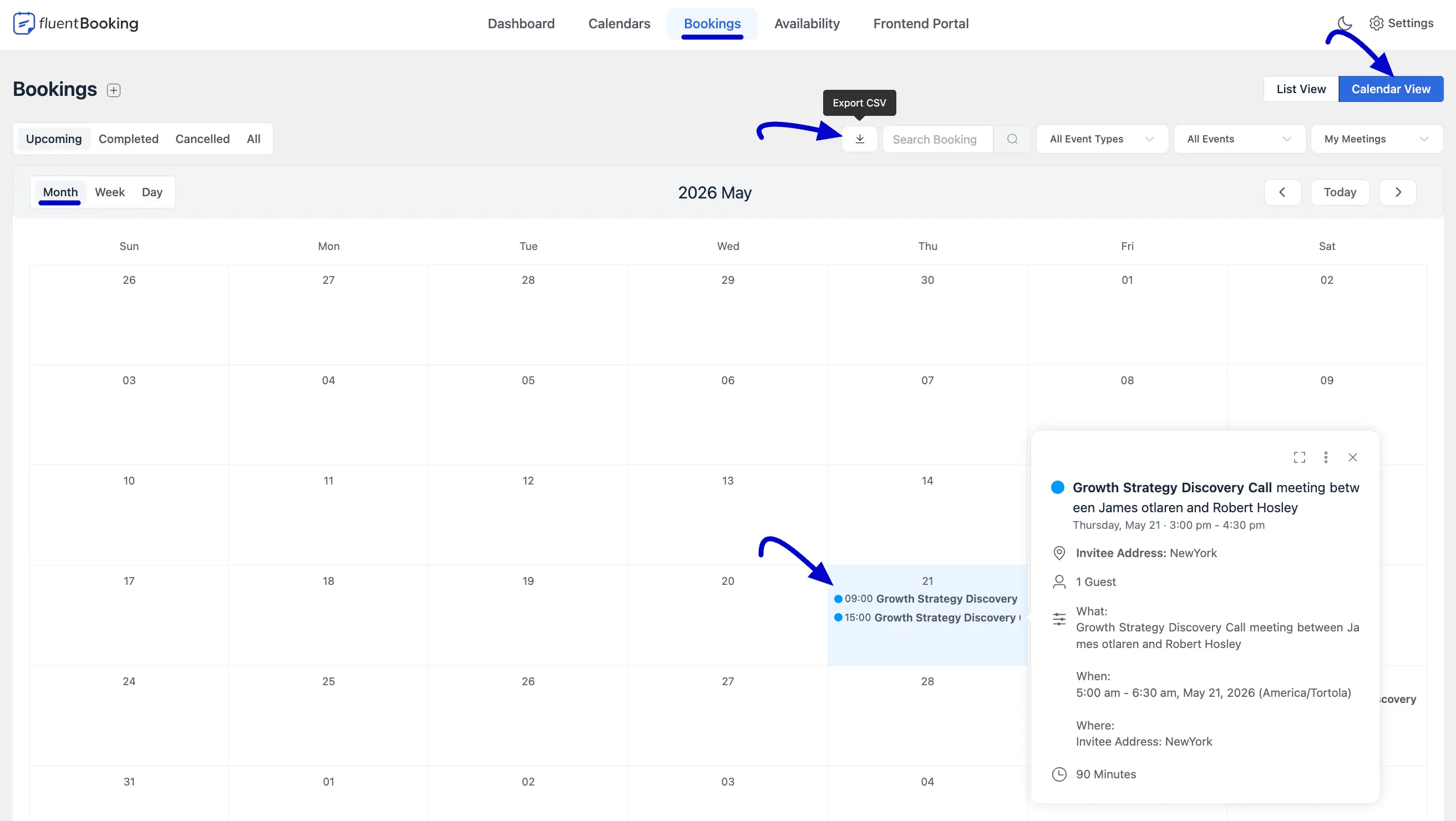The image size is (1456, 821).
Task: Open the Availability menu
Action: pyautogui.click(x=807, y=23)
